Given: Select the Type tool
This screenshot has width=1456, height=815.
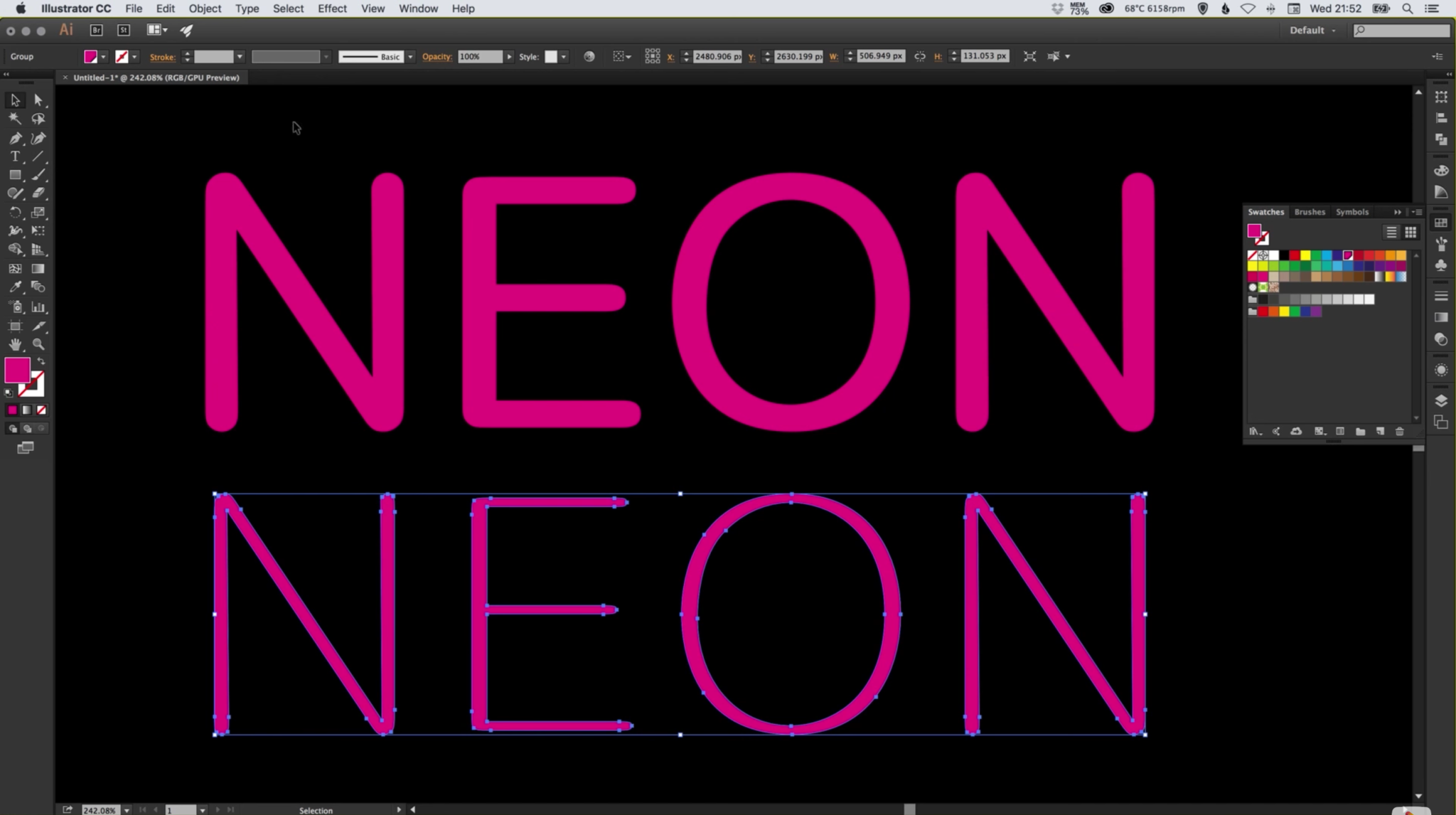Looking at the screenshot, I should point(14,156).
